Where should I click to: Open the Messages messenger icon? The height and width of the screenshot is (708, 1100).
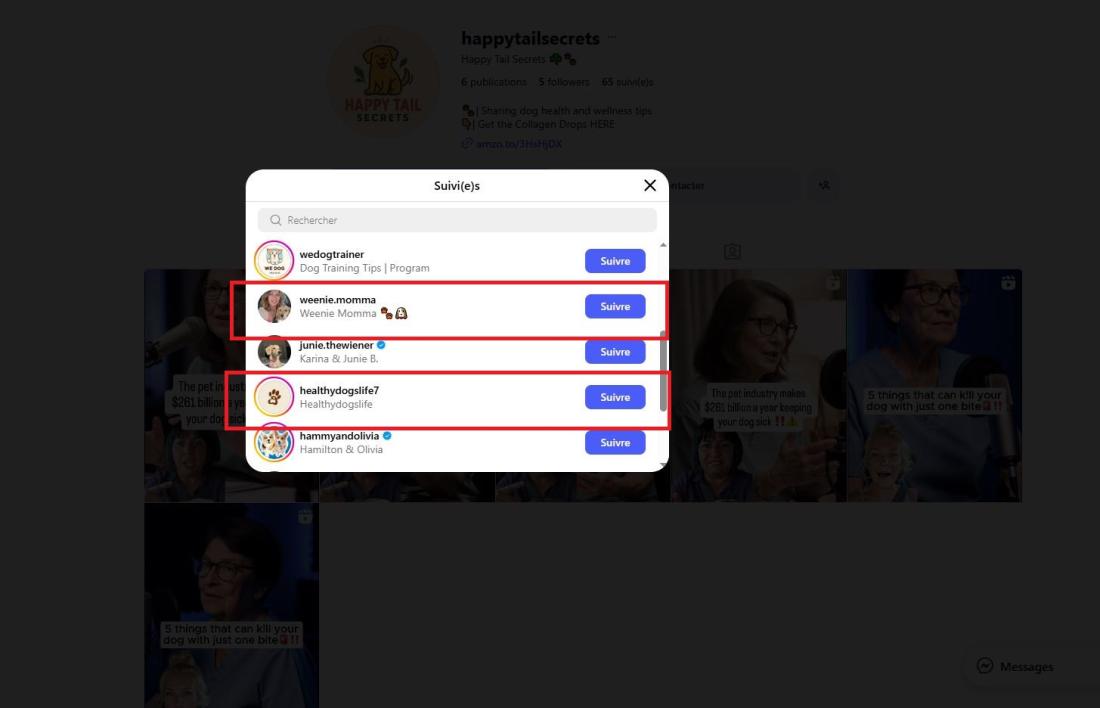(x=984, y=666)
